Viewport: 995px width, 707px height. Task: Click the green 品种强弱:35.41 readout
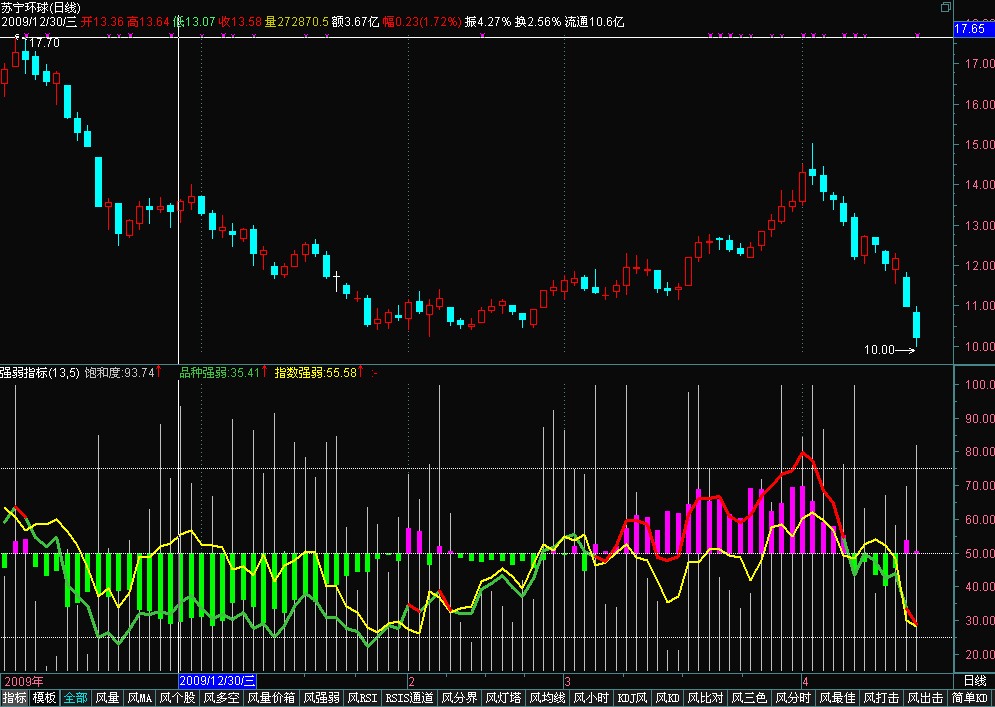pyautogui.click(x=220, y=373)
